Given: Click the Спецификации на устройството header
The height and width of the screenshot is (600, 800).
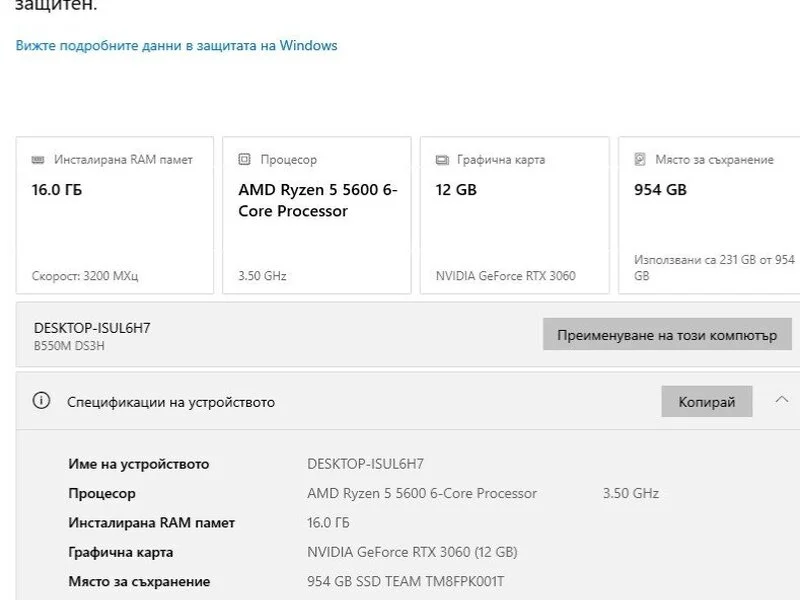Looking at the screenshot, I should tap(171, 402).
